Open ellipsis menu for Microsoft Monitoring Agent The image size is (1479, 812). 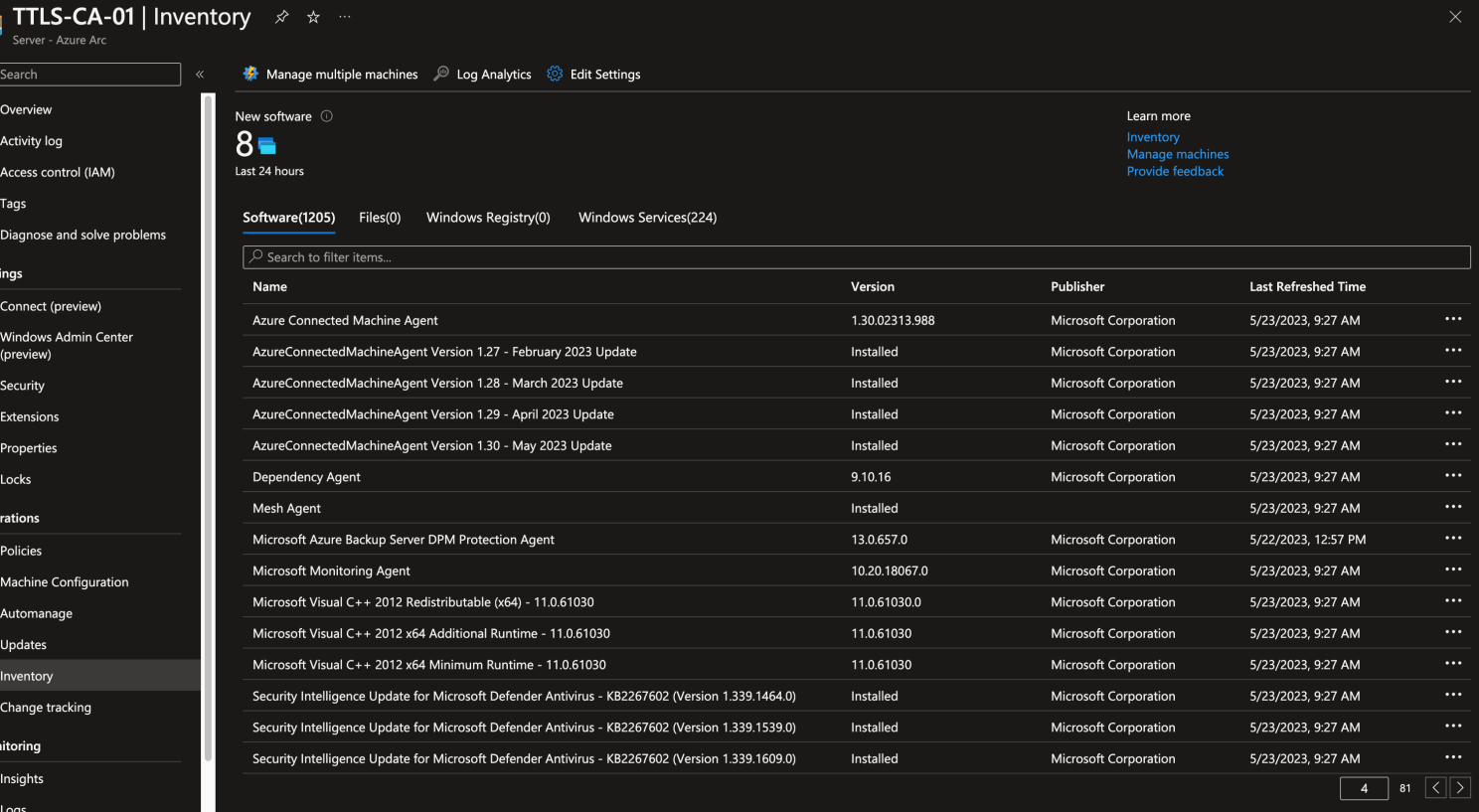coord(1453,569)
